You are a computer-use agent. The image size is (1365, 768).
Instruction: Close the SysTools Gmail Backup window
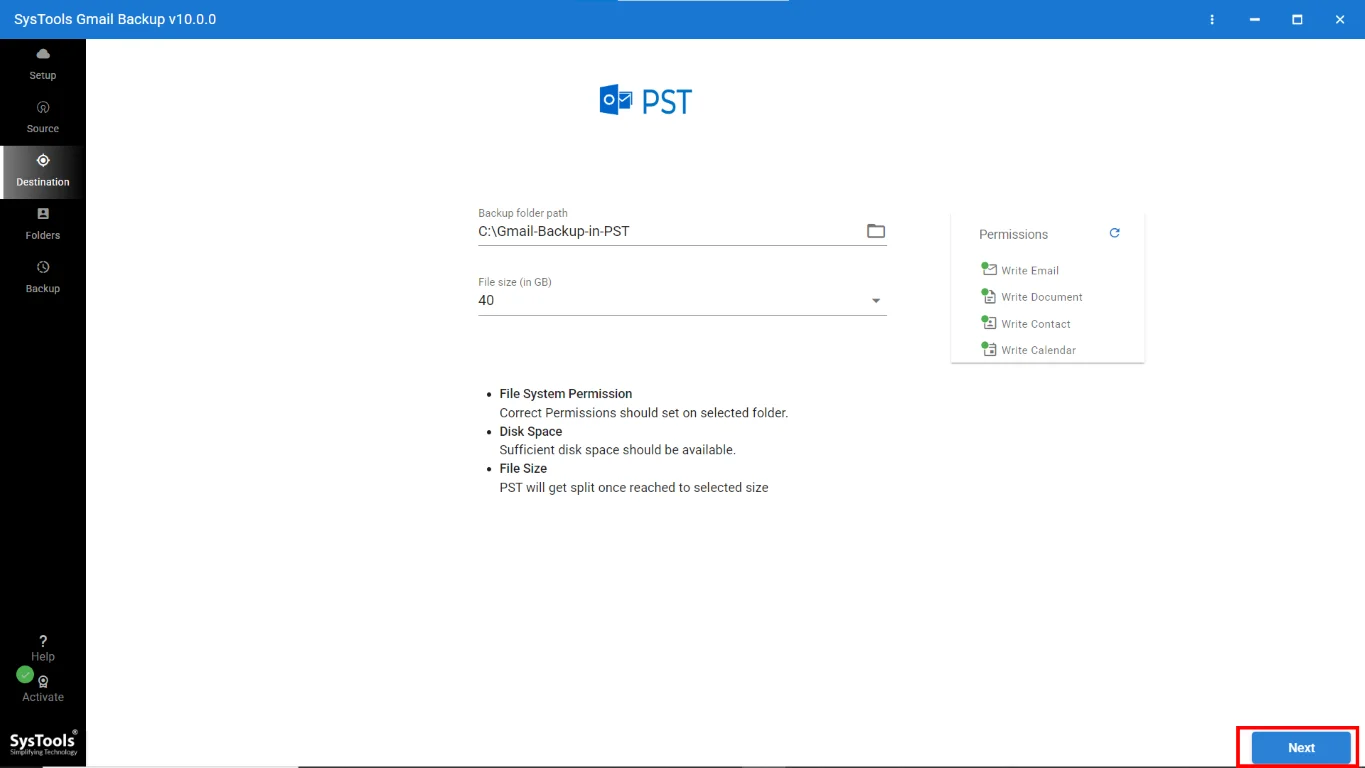click(x=1340, y=19)
